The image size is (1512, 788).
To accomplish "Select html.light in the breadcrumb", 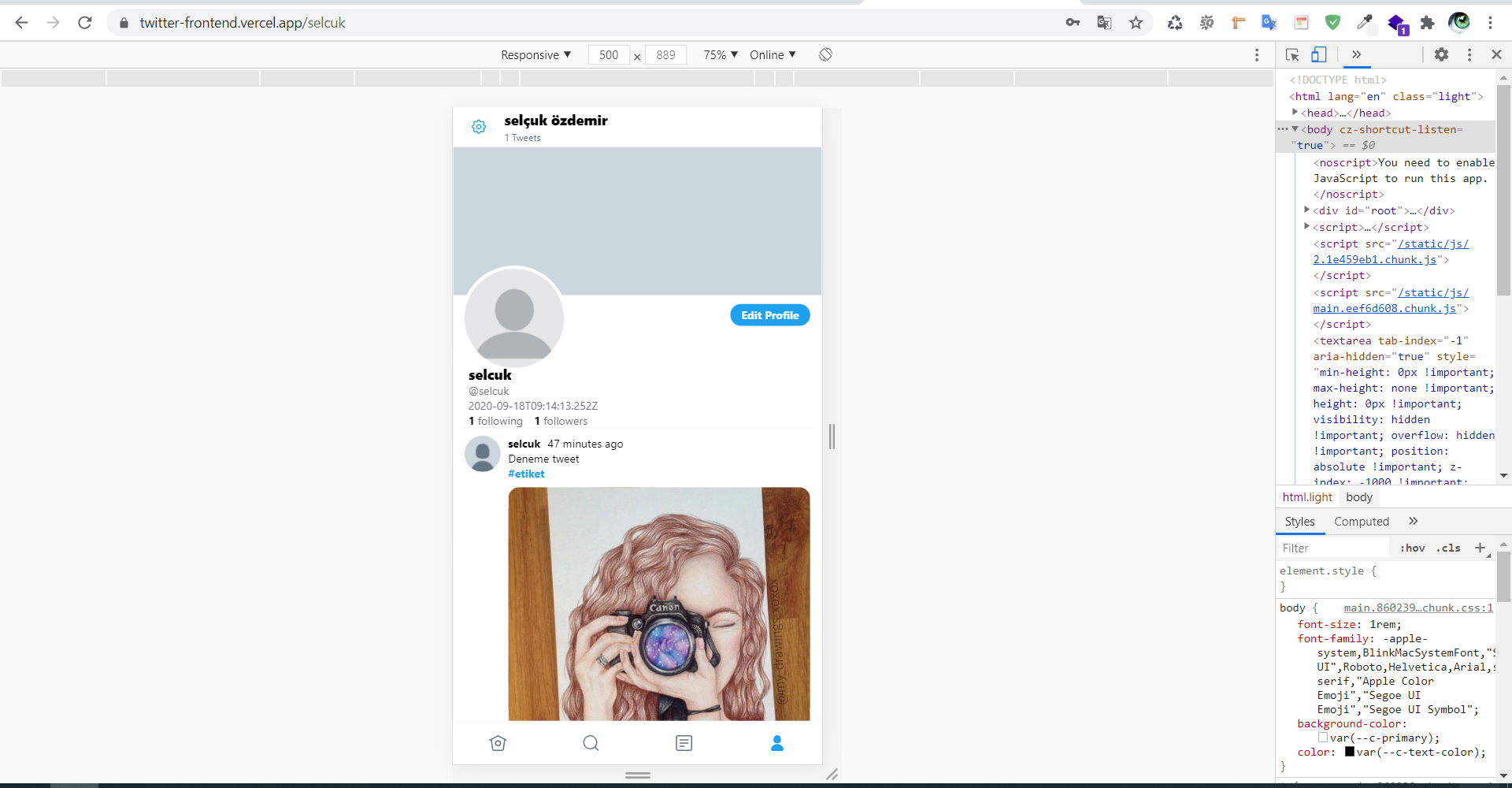I will point(1307,497).
